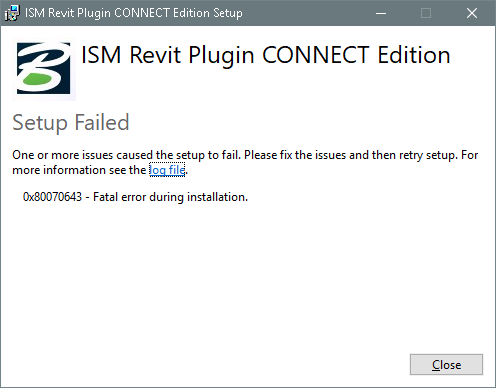
Task: Click the word 'Setup' in the title bar
Action: pyautogui.click(x=228, y=13)
